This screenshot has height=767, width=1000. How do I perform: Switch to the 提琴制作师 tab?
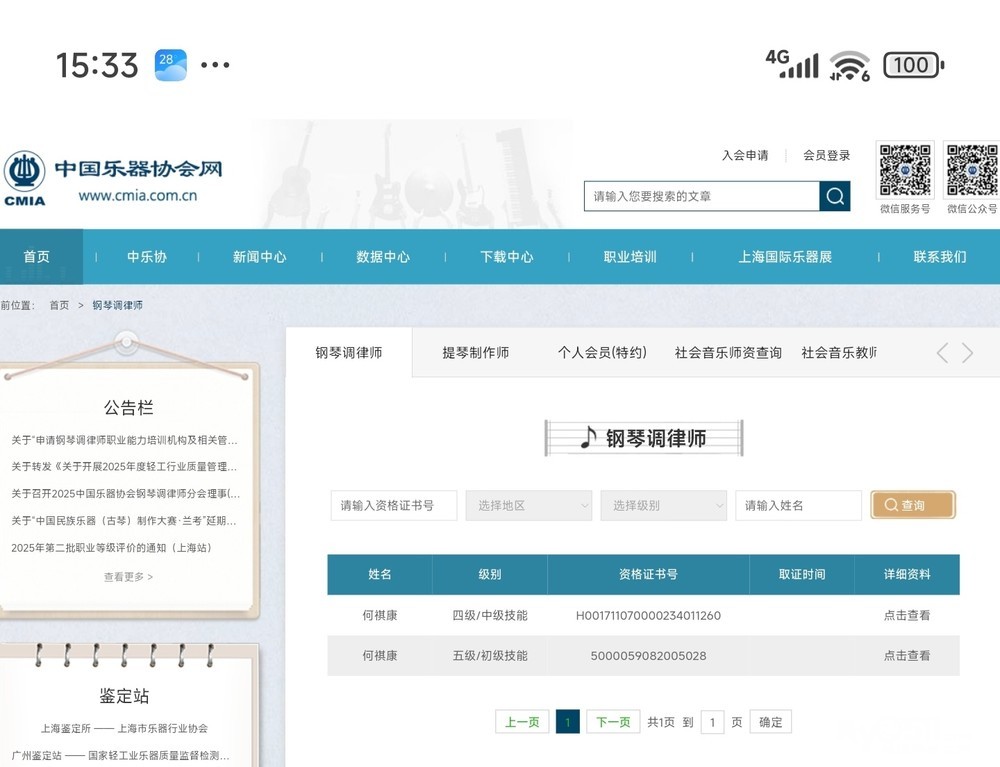pyautogui.click(x=476, y=353)
